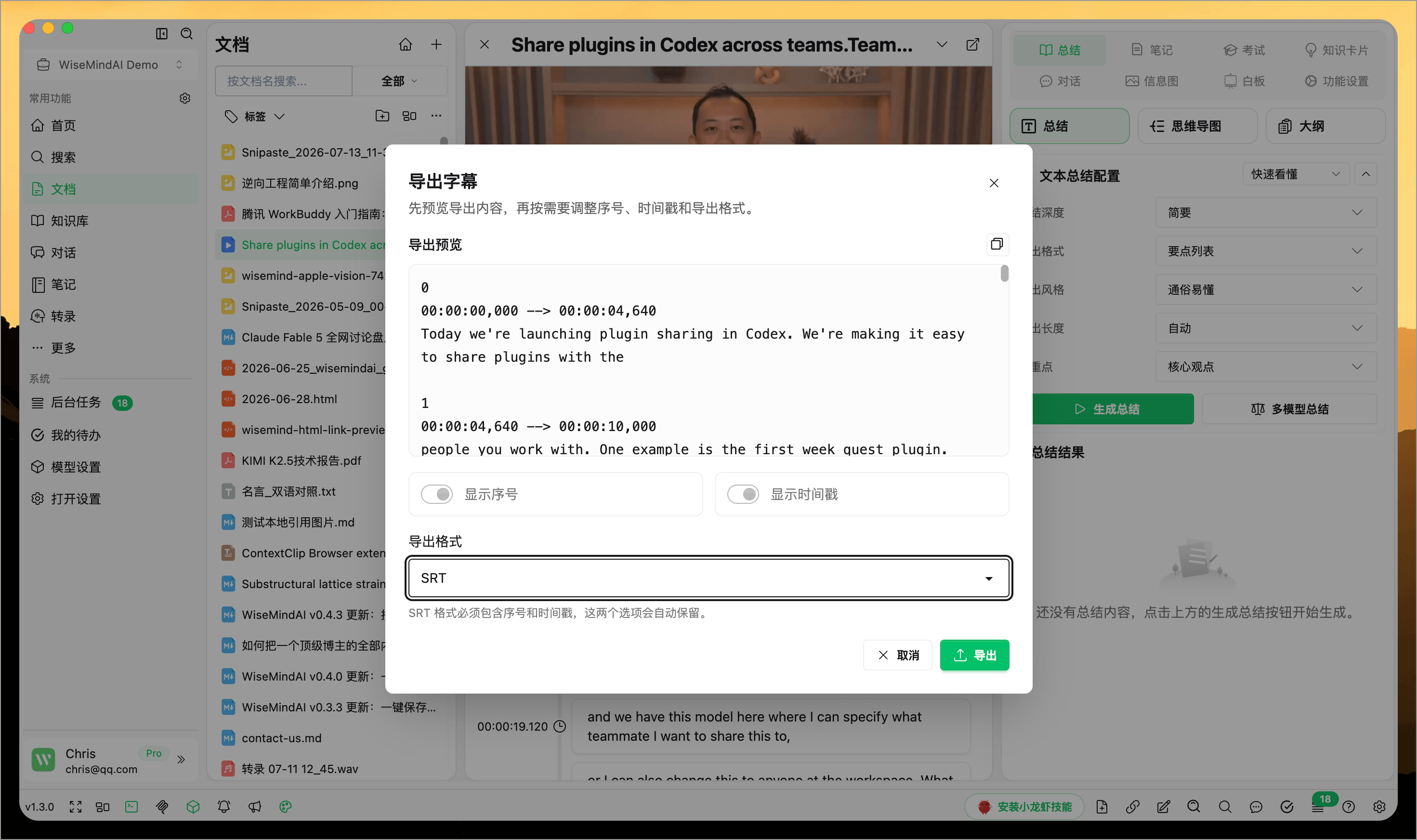1417x840 pixels.
Task: Create new folder icon in documents toolbar
Action: click(x=382, y=116)
